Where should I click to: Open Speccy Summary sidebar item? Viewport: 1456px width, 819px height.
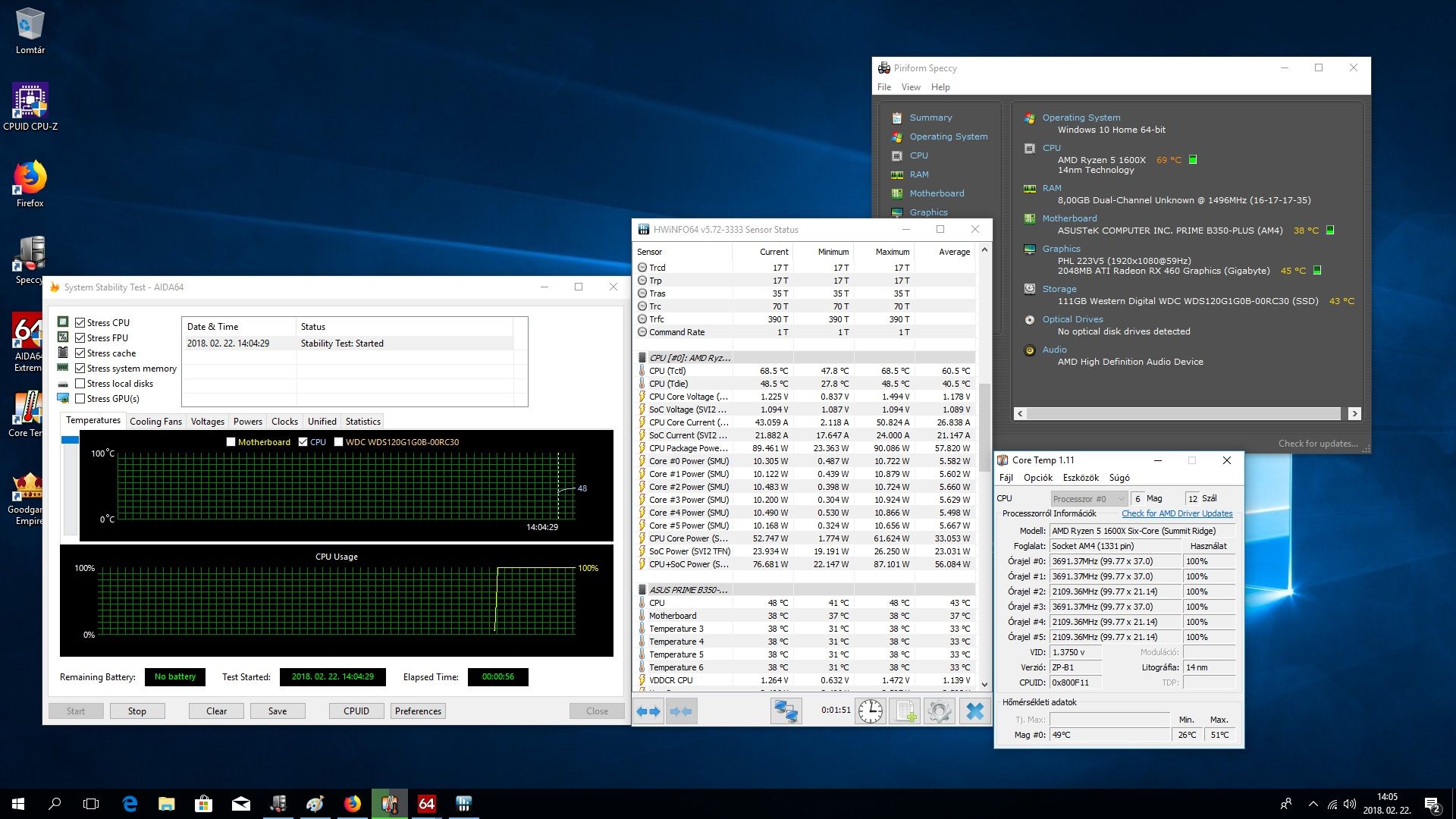930,118
